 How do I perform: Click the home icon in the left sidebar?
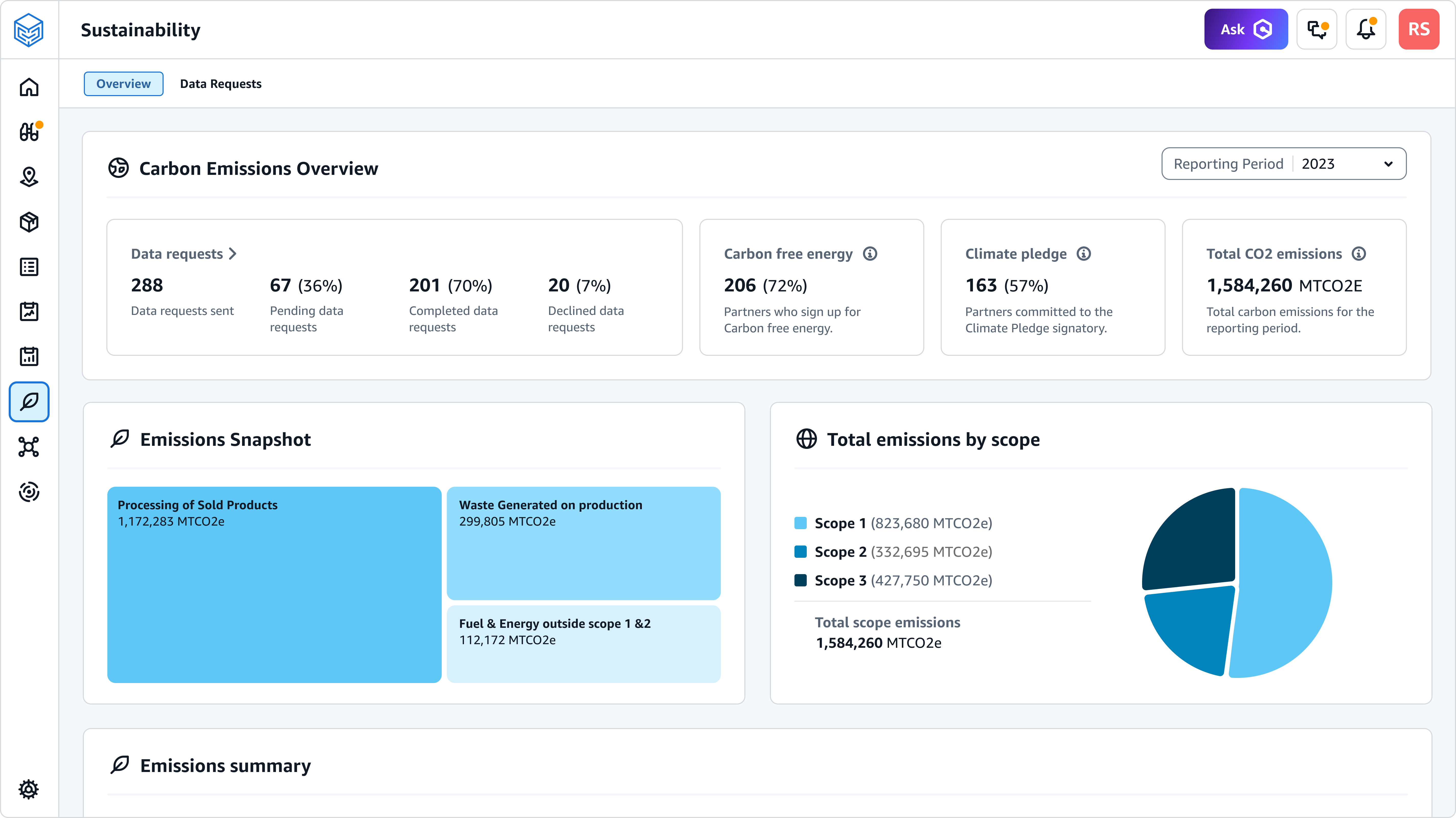29,87
